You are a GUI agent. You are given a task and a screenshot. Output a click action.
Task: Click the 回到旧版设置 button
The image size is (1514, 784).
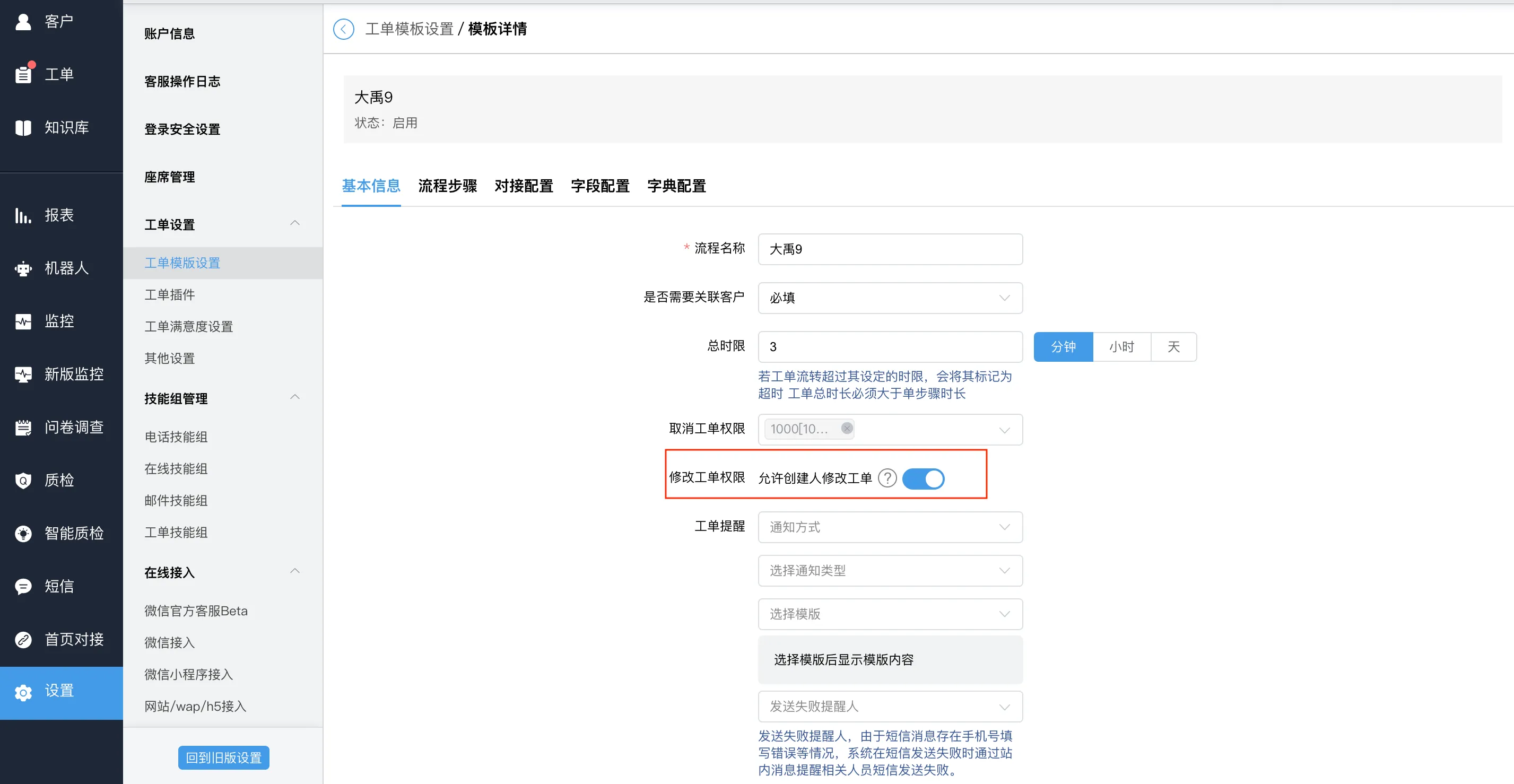pyautogui.click(x=224, y=758)
